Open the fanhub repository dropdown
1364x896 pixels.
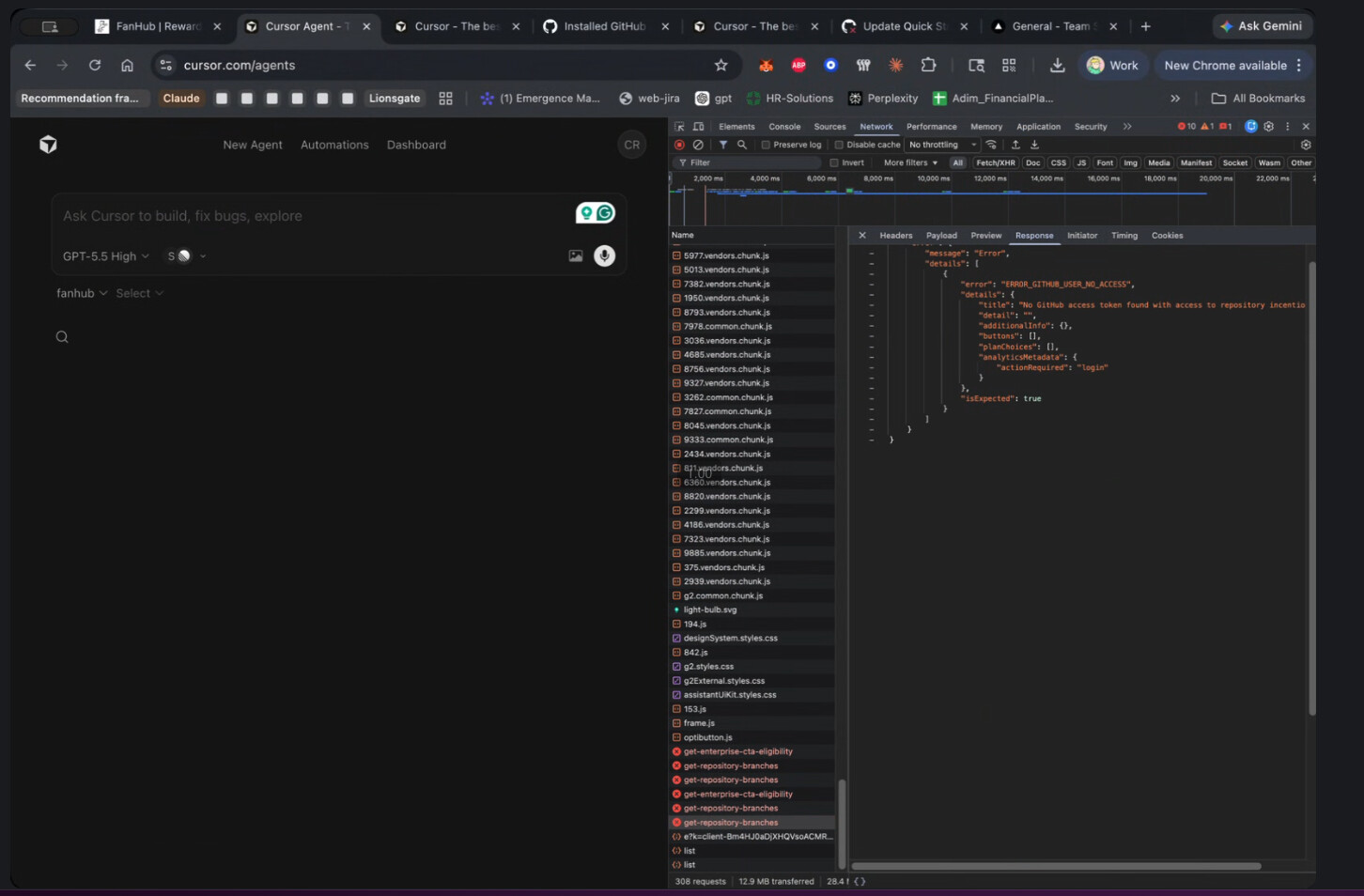tap(82, 293)
